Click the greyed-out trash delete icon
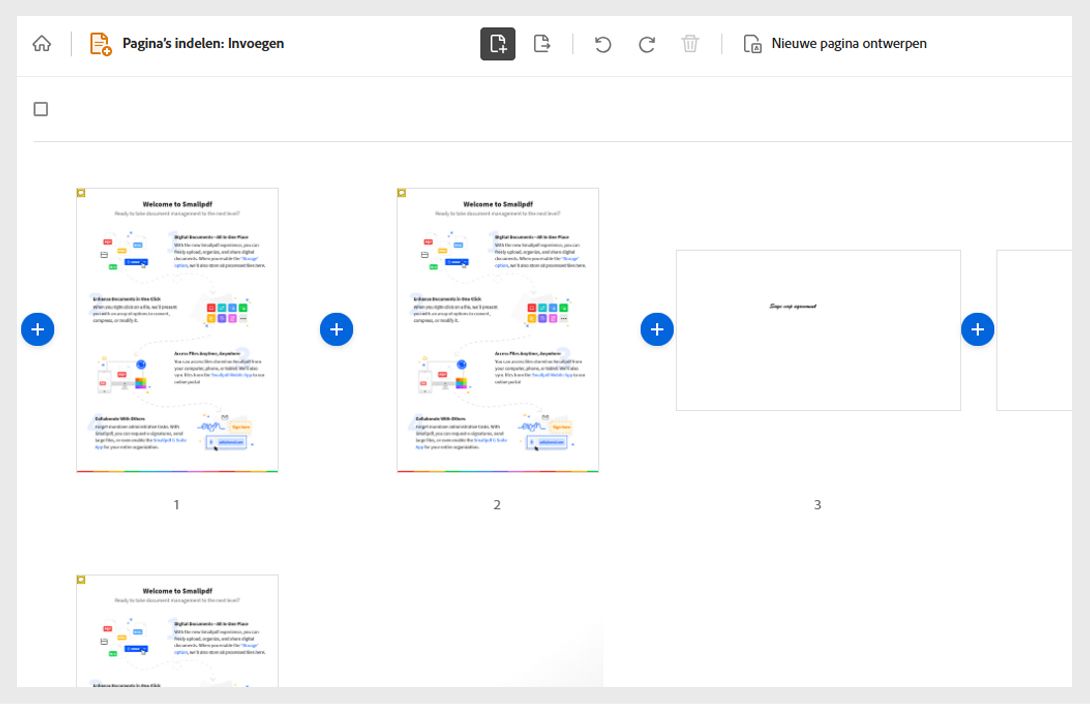This screenshot has width=1090, height=704. click(x=689, y=43)
